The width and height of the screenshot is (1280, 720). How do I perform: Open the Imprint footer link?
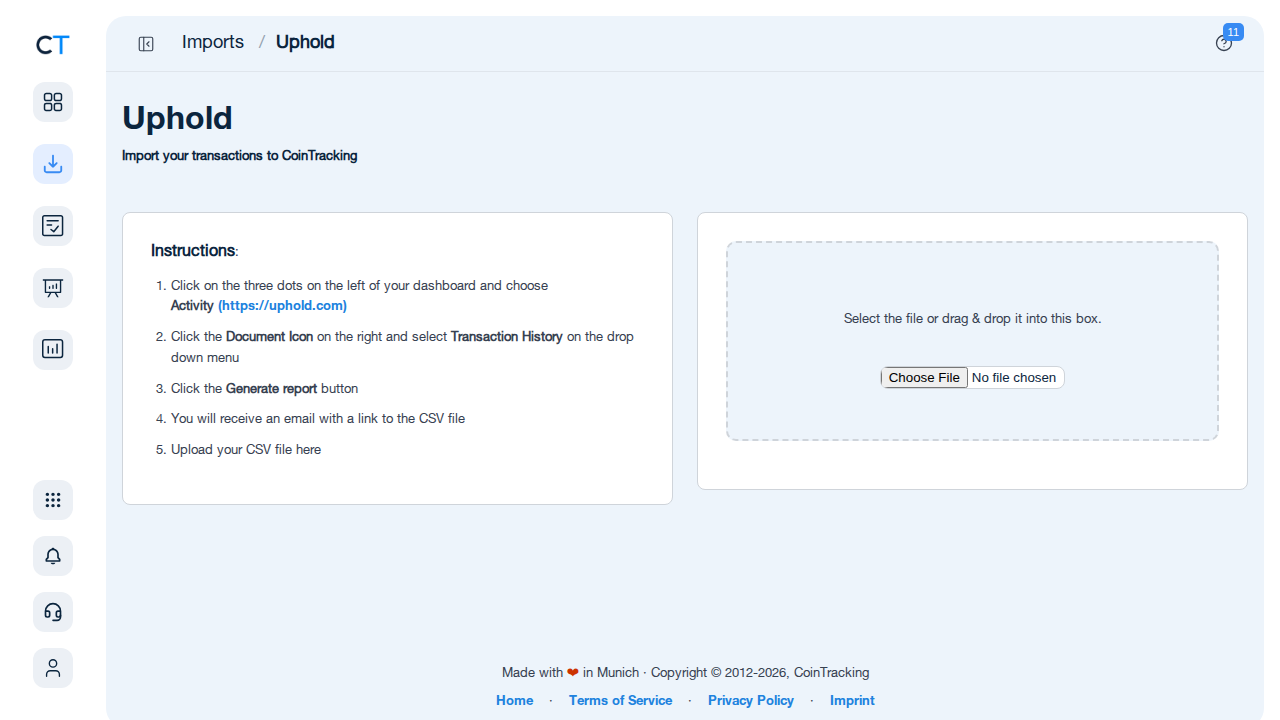852,700
